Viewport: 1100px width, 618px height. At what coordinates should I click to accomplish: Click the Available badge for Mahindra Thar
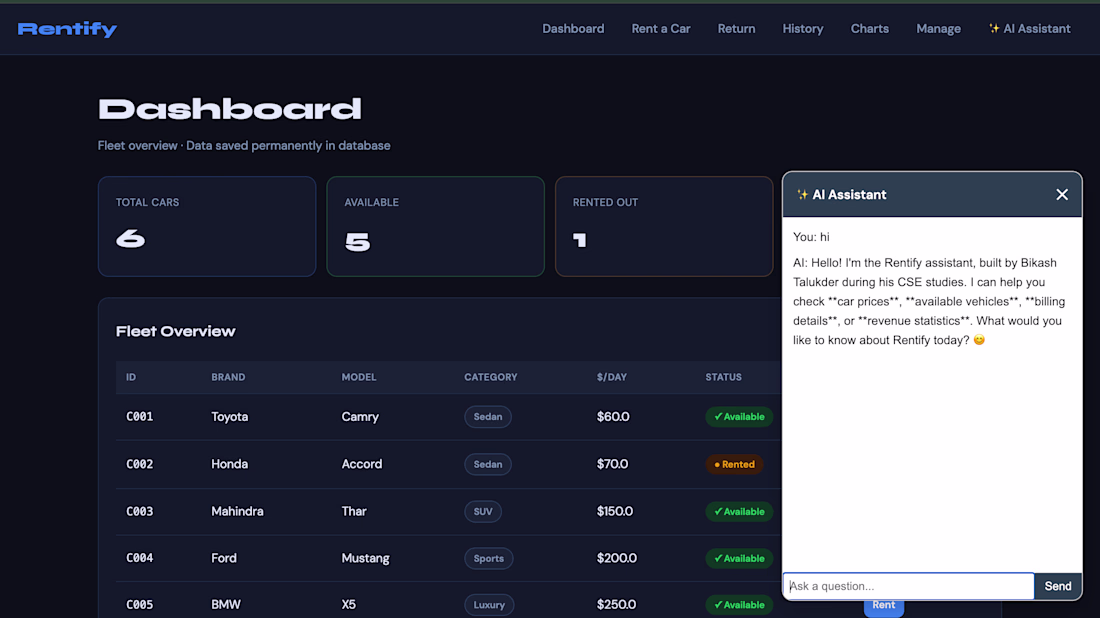(739, 511)
